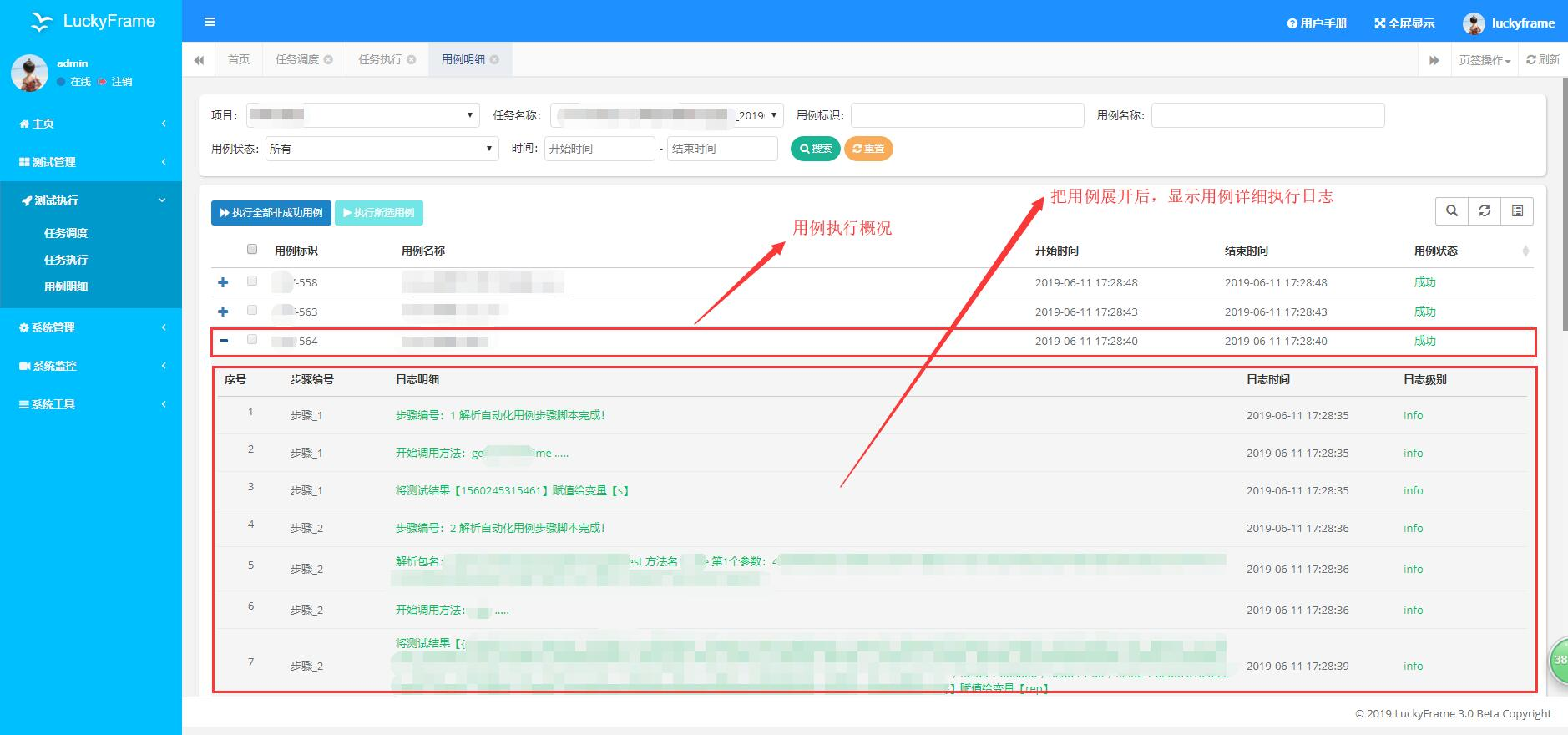Close the 任务调度 tab
Image resolution: width=1568 pixels, height=735 pixels.
[x=328, y=59]
